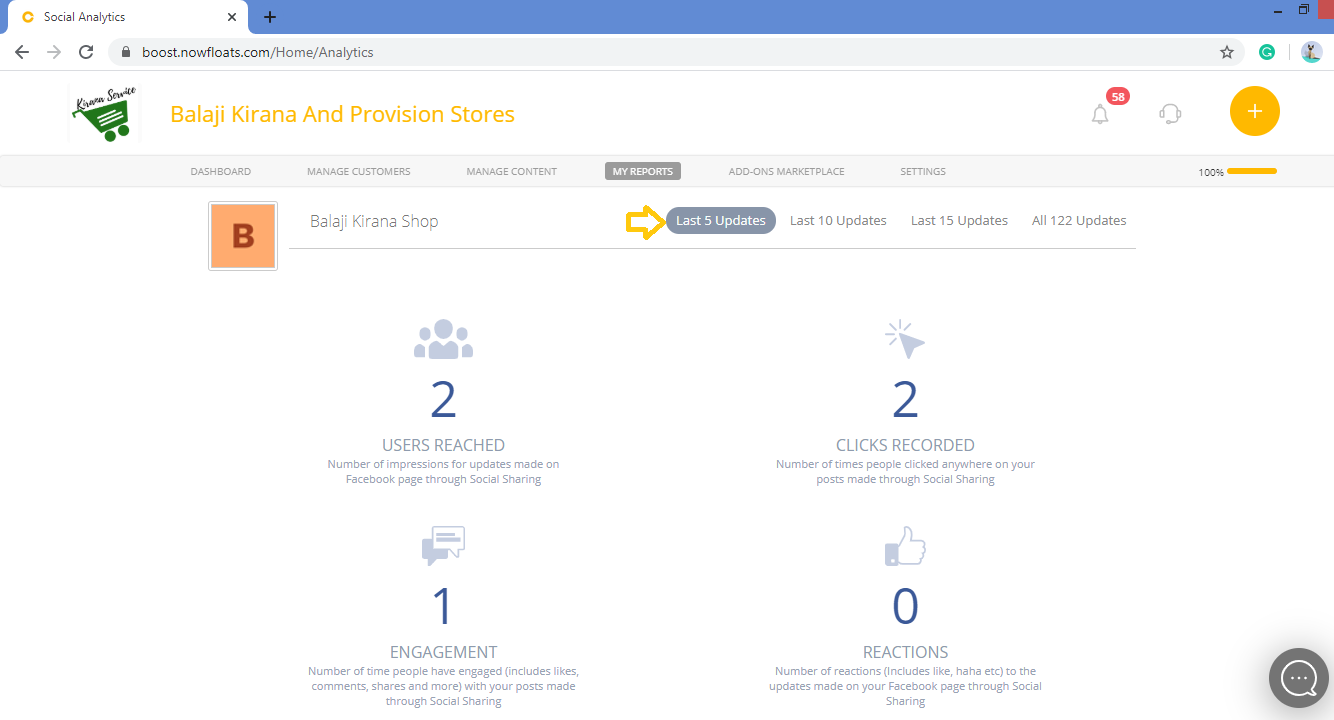Open Manage Customers menu
1334x720 pixels.
tap(358, 172)
